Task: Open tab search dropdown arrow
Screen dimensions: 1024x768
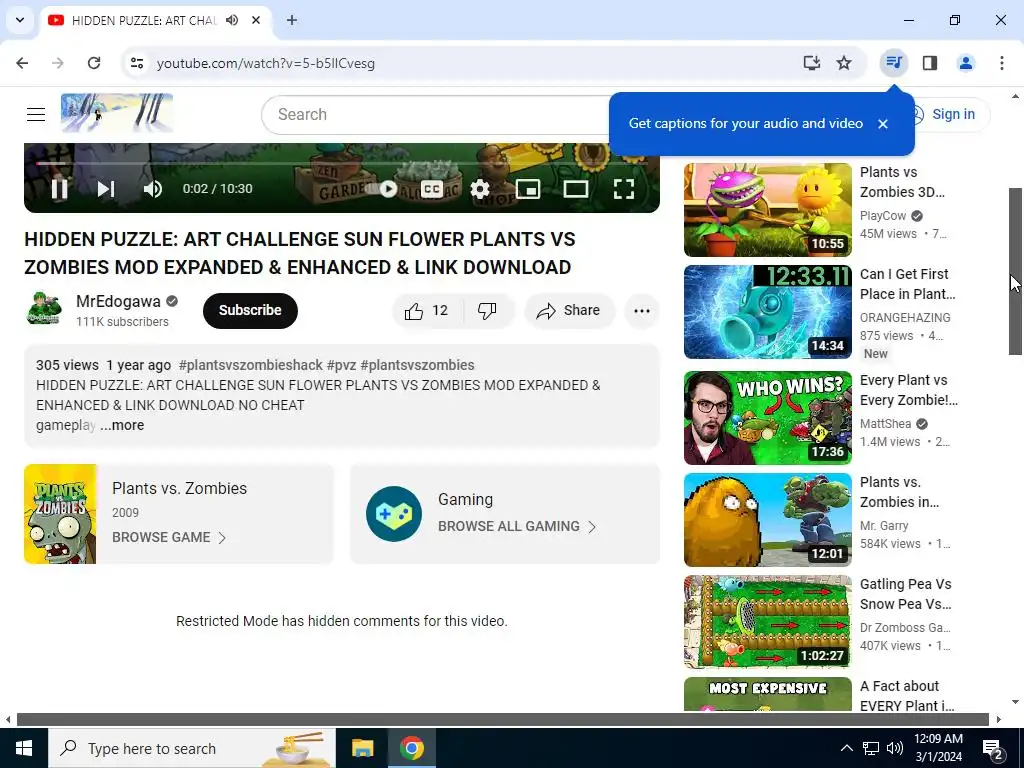Action: point(20,20)
